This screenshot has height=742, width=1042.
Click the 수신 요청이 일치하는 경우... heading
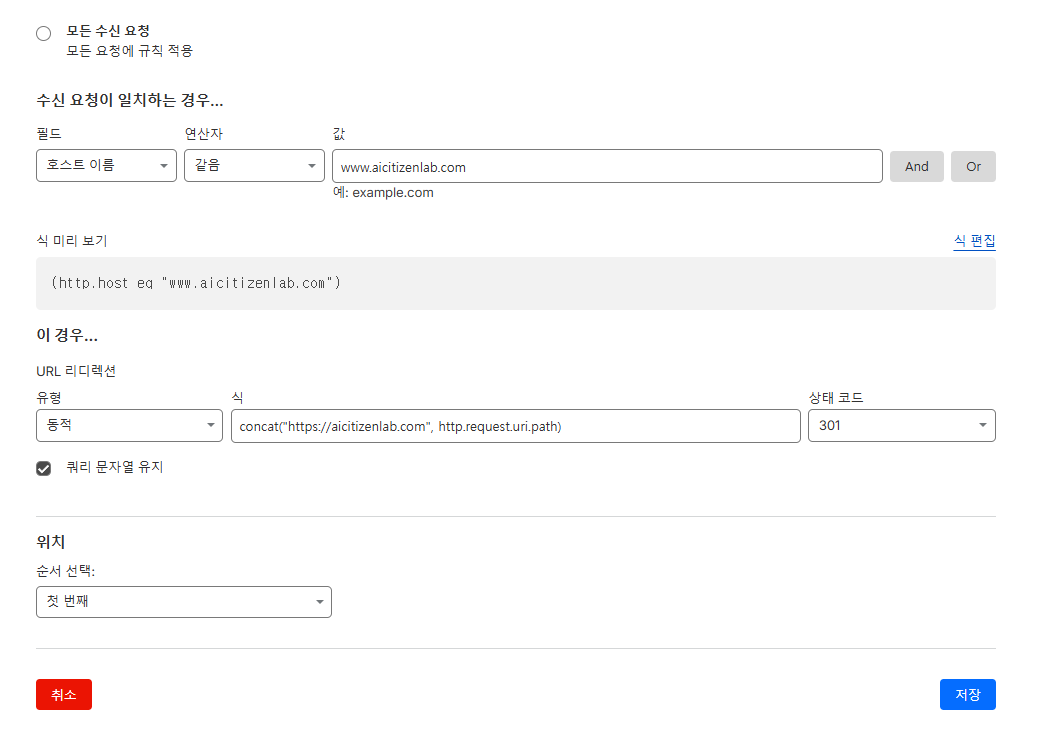[x=130, y=100]
